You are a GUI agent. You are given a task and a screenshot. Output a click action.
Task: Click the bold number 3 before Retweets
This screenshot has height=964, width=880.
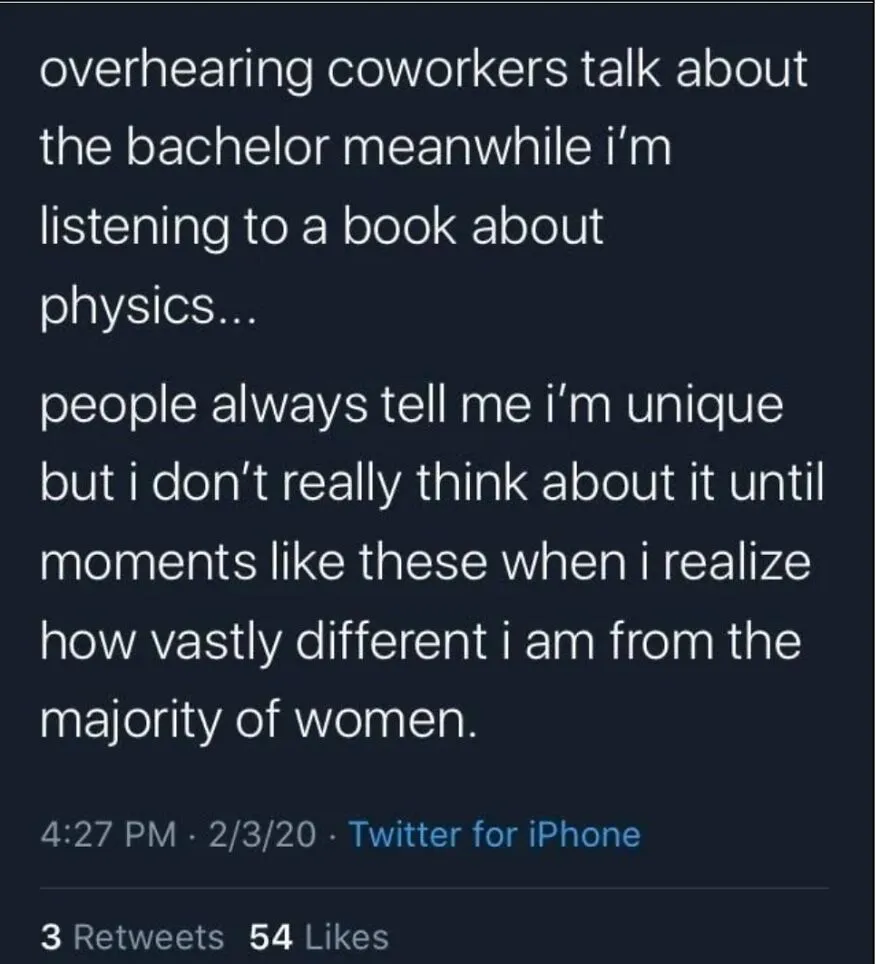click(x=51, y=937)
